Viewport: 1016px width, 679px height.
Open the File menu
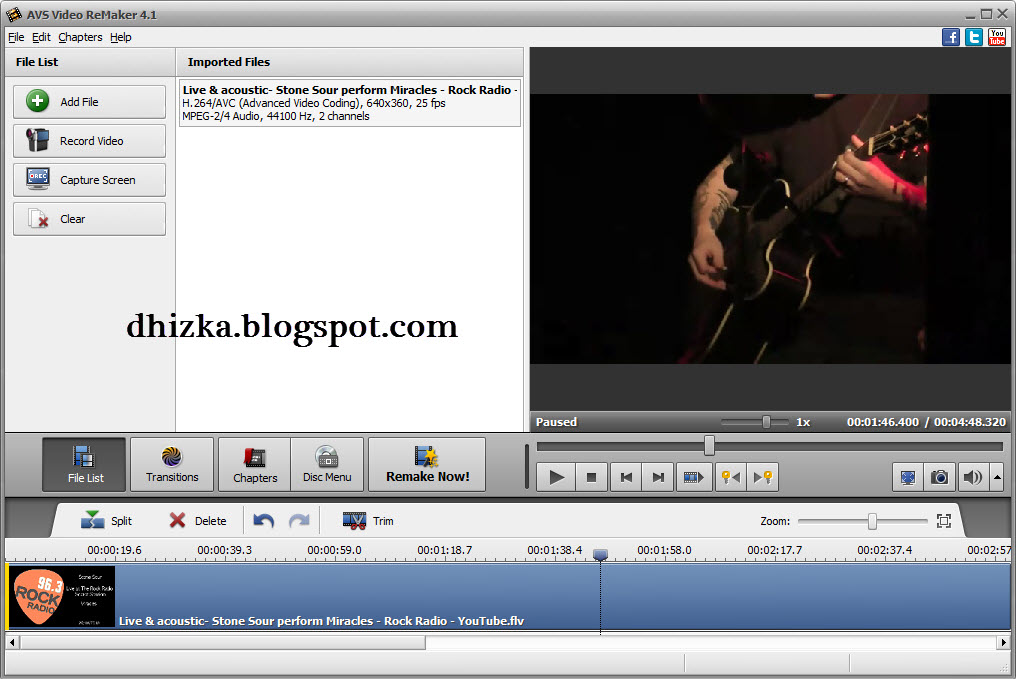click(16, 37)
